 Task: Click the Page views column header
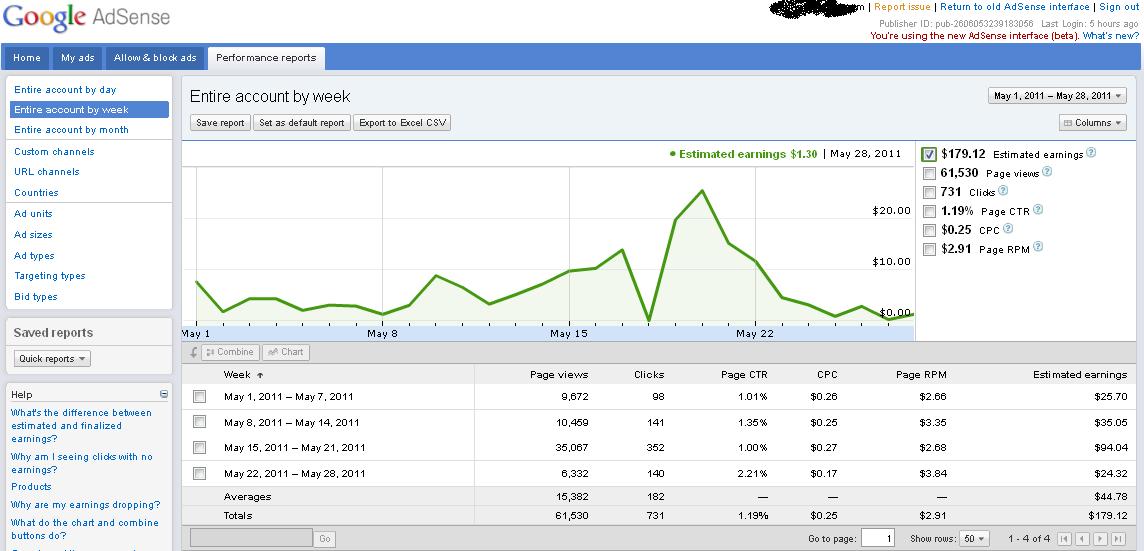[x=559, y=374]
